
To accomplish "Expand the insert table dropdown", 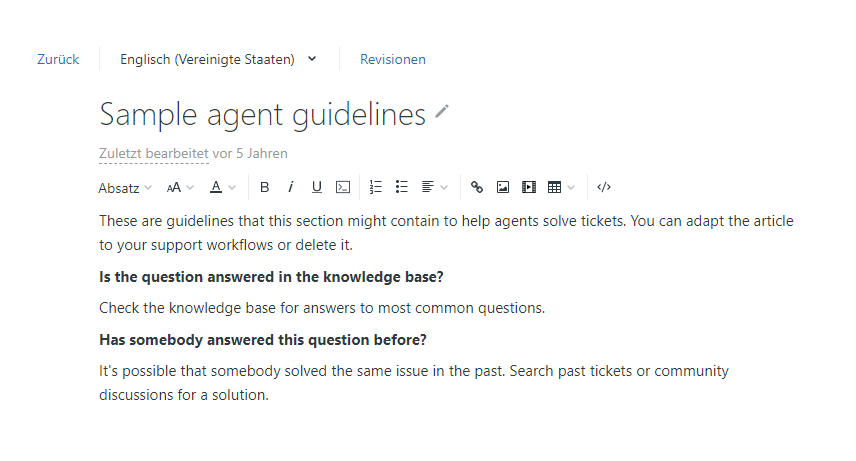I will click(x=561, y=187).
